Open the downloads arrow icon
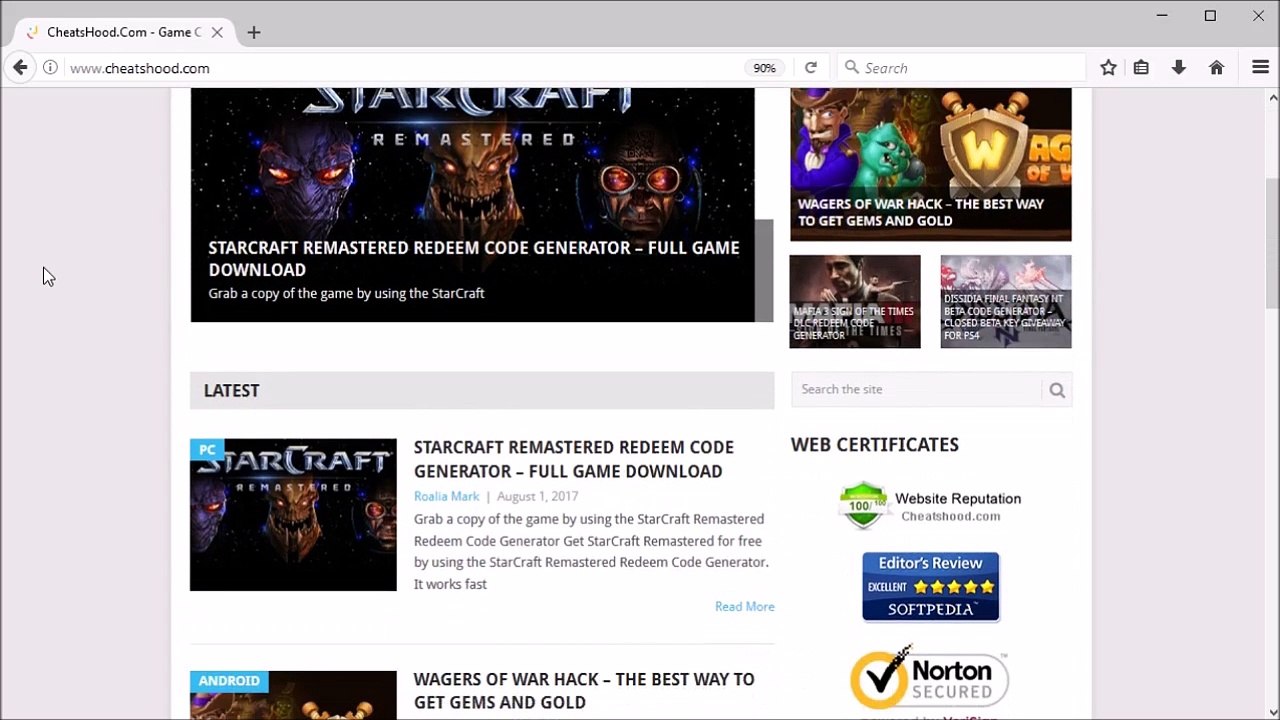Image resolution: width=1280 pixels, height=720 pixels. click(1179, 68)
